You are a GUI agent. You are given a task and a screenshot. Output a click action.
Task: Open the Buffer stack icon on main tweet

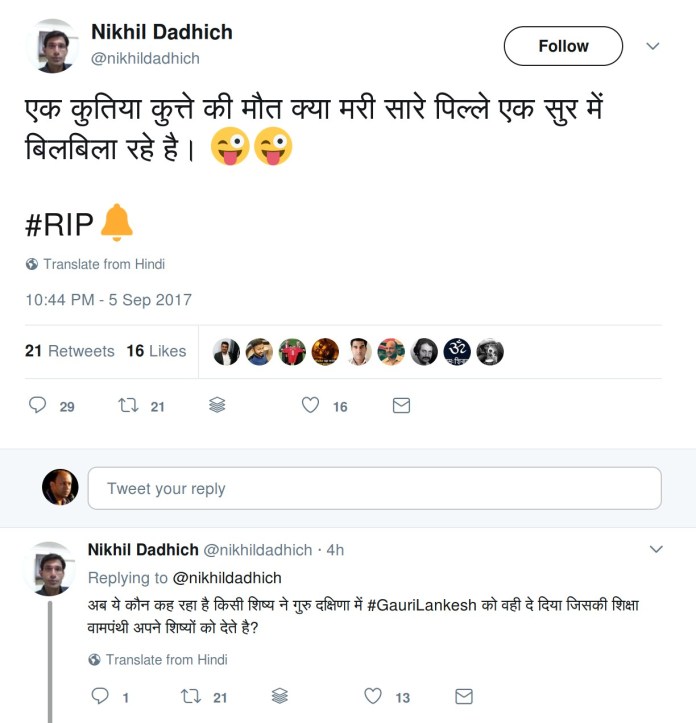click(x=217, y=405)
